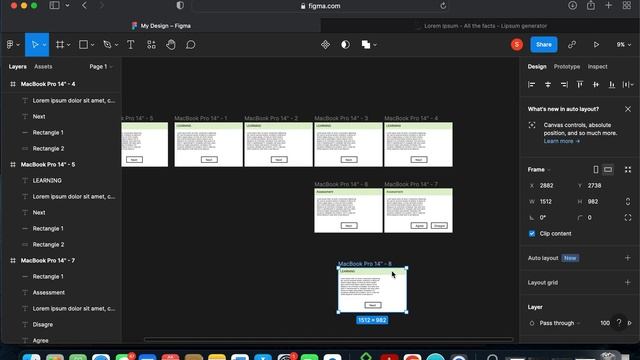This screenshot has width=640, height=360.
Task: Present the prototype with play icon
Action: [596, 44]
